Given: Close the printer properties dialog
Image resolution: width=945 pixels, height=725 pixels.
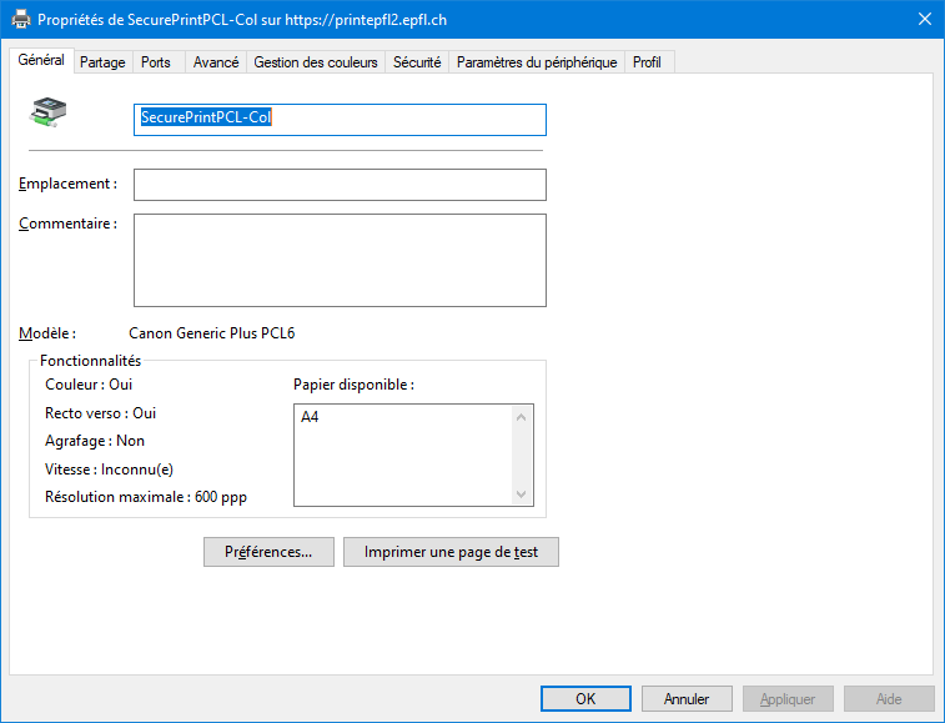Looking at the screenshot, I should 924,19.
